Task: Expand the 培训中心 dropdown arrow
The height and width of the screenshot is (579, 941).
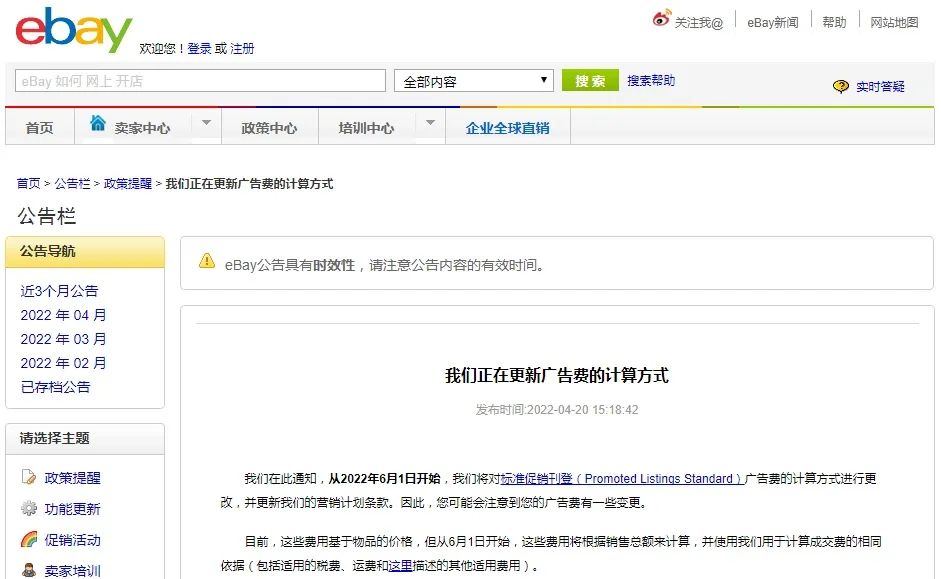Action: point(430,124)
